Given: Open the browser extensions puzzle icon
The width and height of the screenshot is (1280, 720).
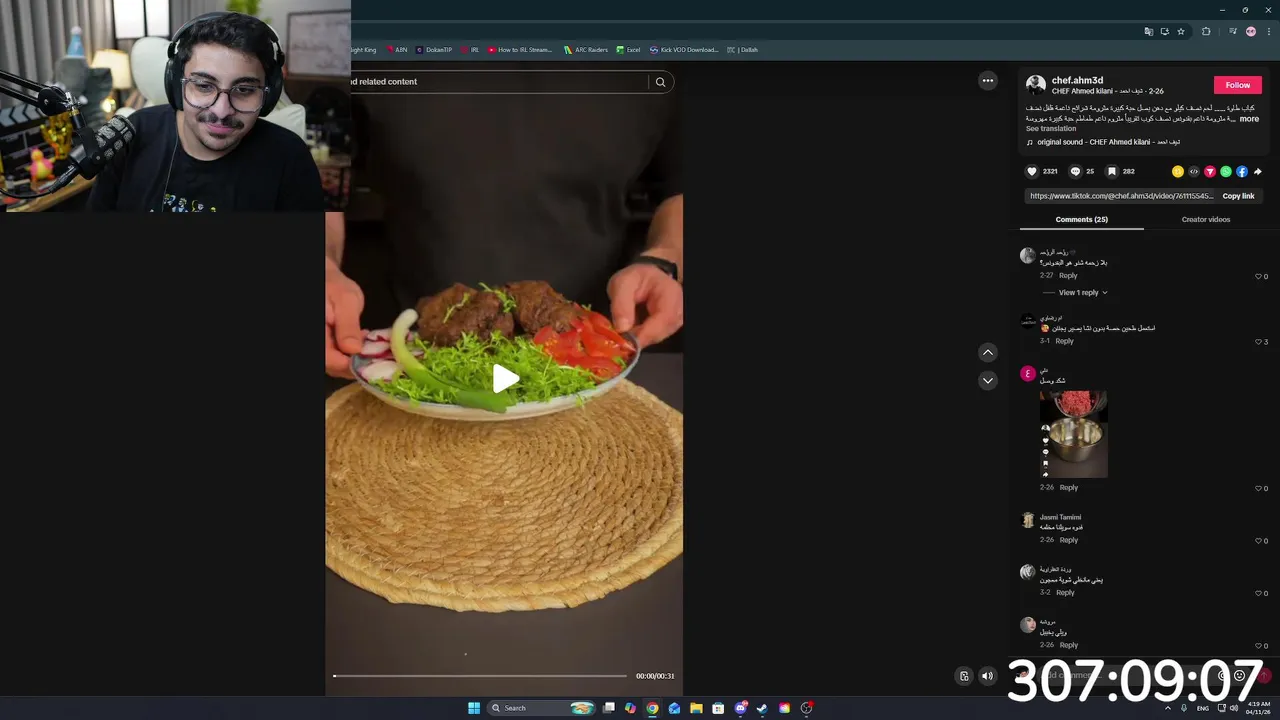Looking at the screenshot, I should (x=1206, y=31).
